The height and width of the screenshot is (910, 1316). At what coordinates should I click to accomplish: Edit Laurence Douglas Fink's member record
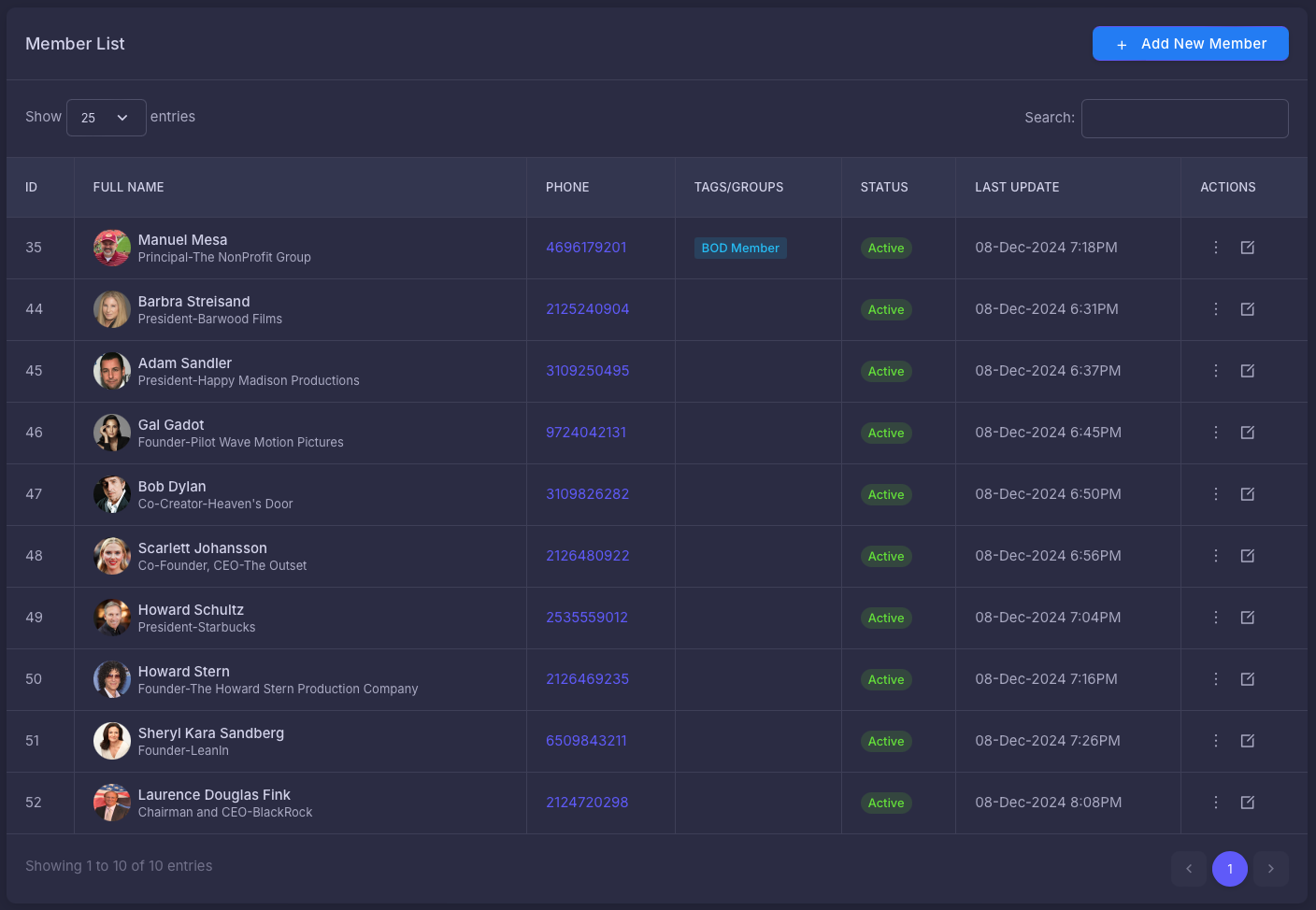tap(1248, 803)
